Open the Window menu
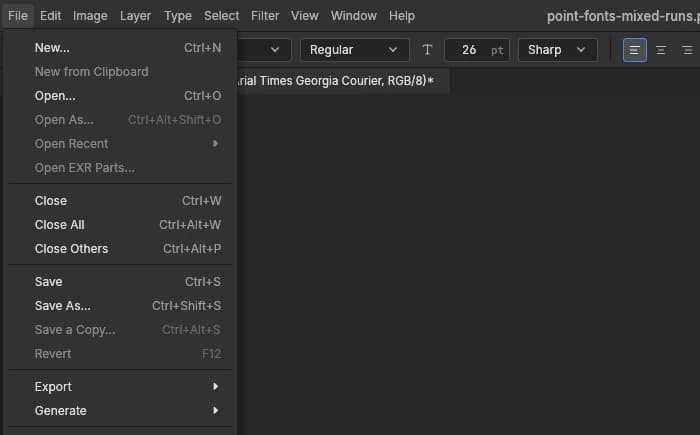 [x=354, y=16]
